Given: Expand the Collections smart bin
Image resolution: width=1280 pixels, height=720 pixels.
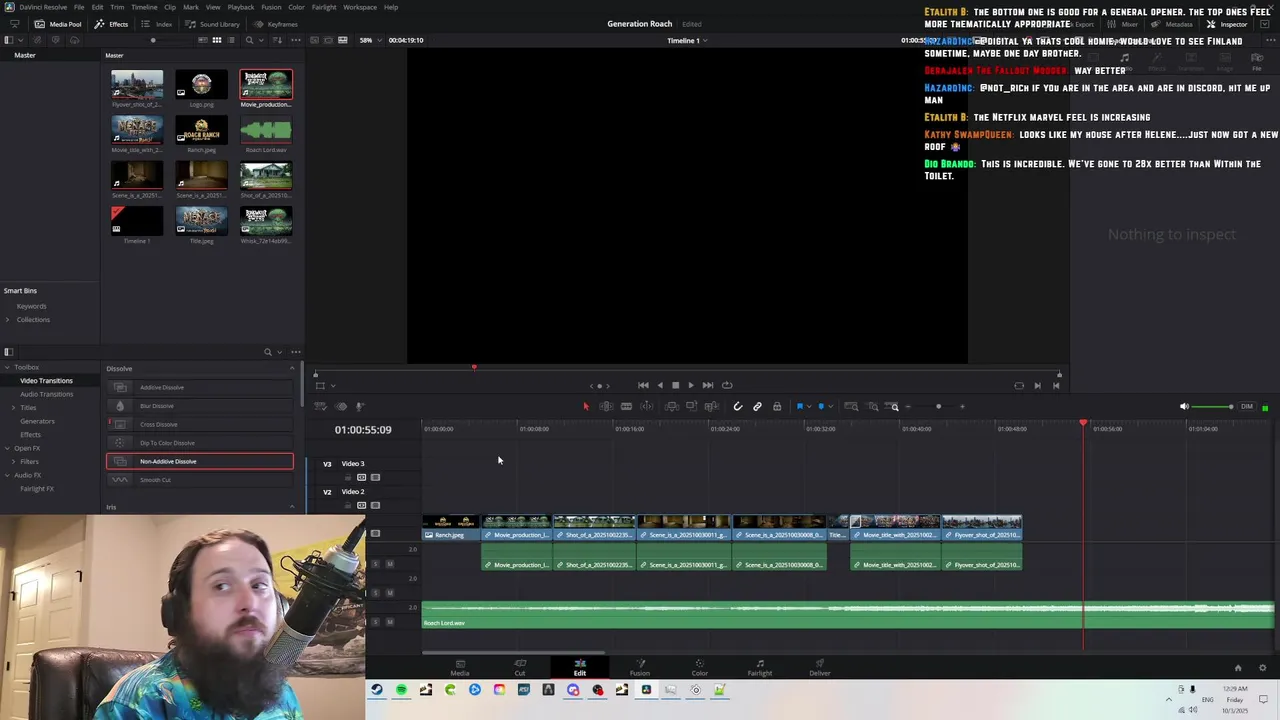Looking at the screenshot, I should click(x=8, y=320).
